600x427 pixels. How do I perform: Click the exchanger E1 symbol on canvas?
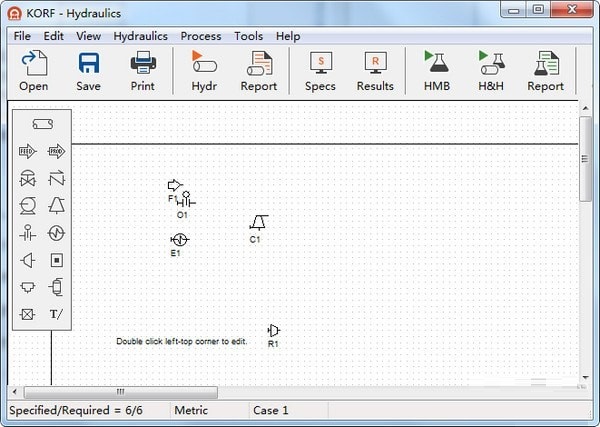pyautogui.click(x=179, y=240)
